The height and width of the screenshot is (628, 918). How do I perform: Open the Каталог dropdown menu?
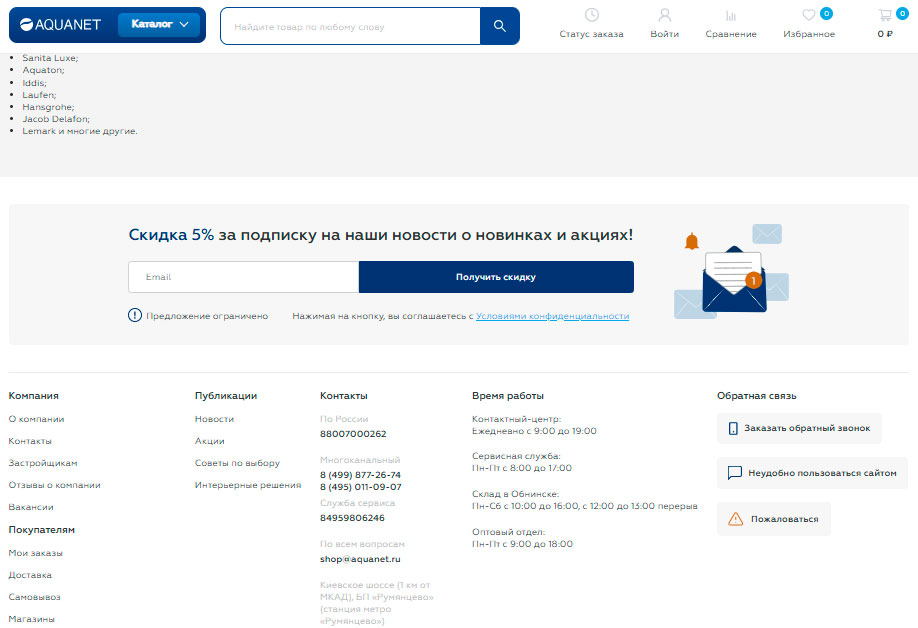coord(159,25)
